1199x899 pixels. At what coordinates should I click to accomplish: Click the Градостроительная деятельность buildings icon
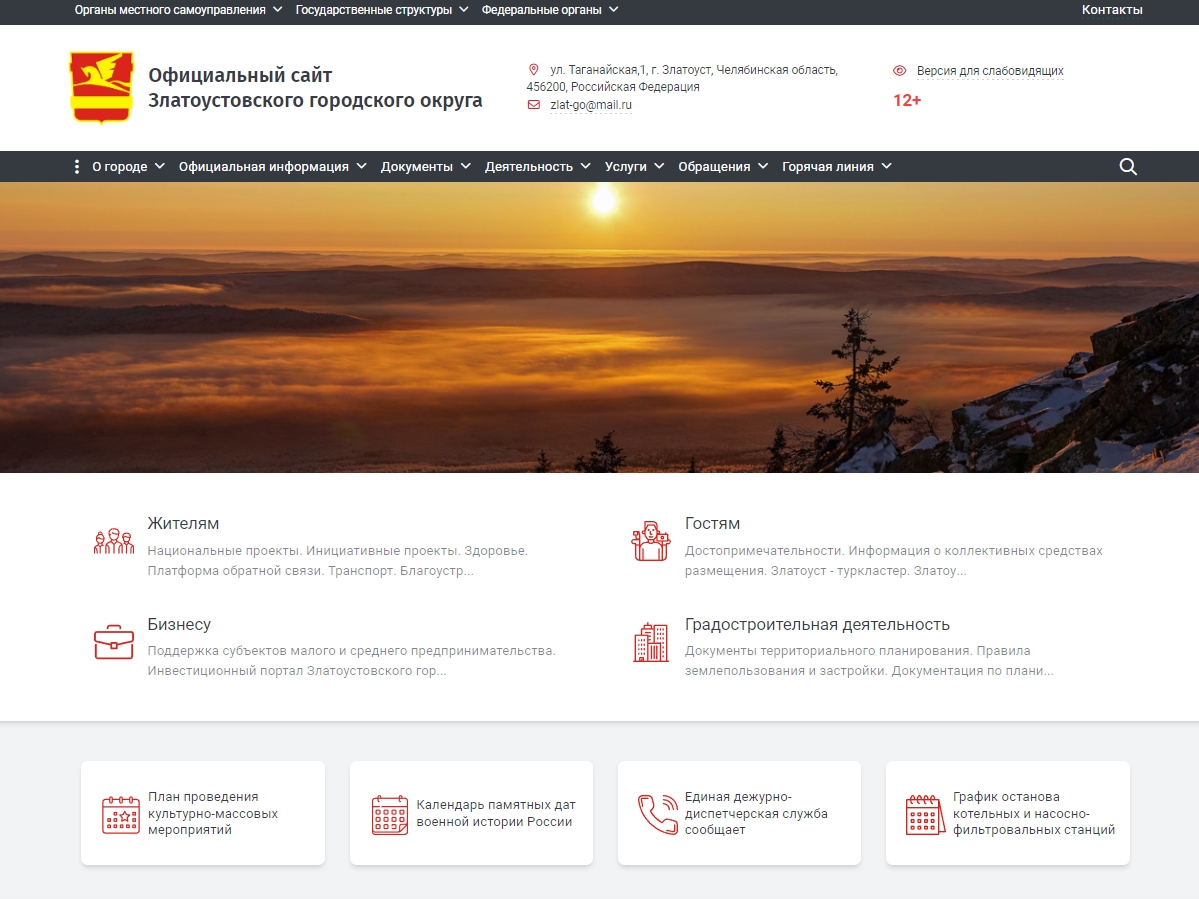point(650,642)
